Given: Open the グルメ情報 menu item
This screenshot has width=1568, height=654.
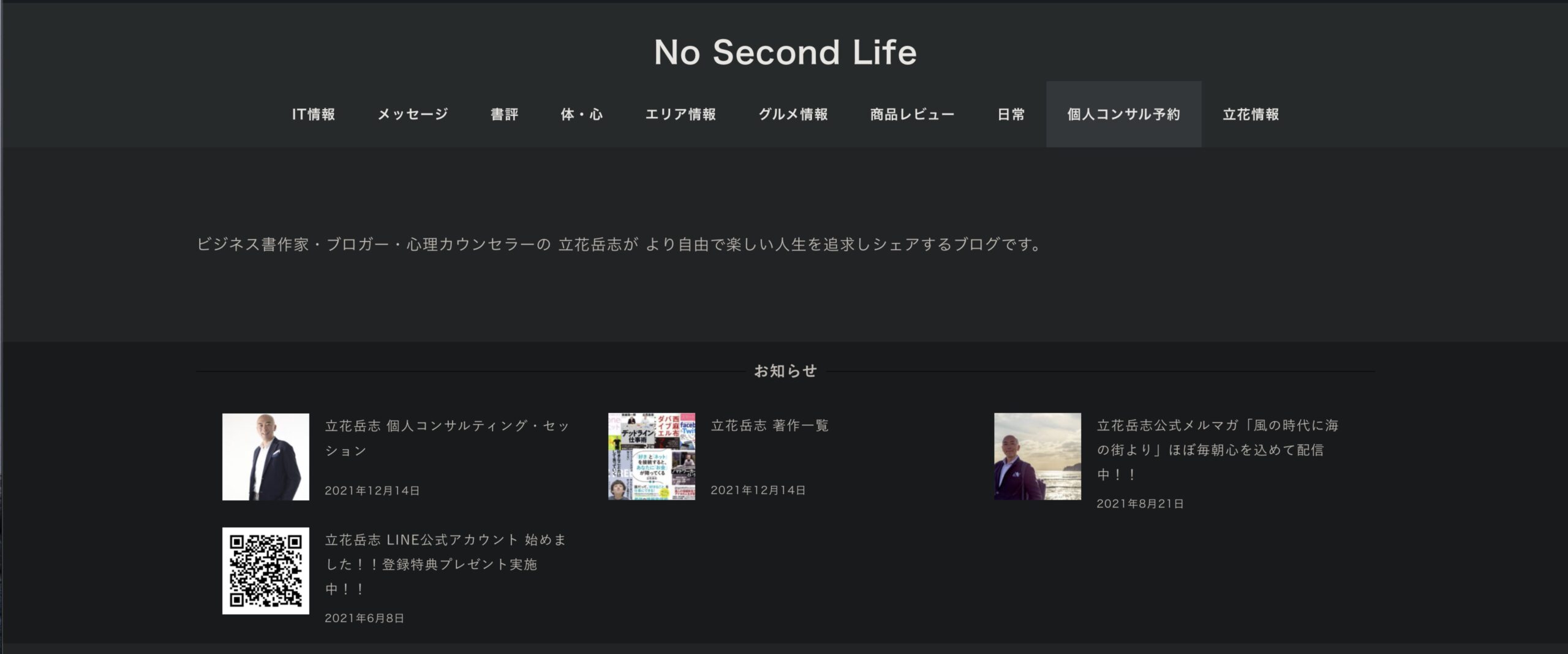Looking at the screenshot, I should pyautogui.click(x=793, y=115).
